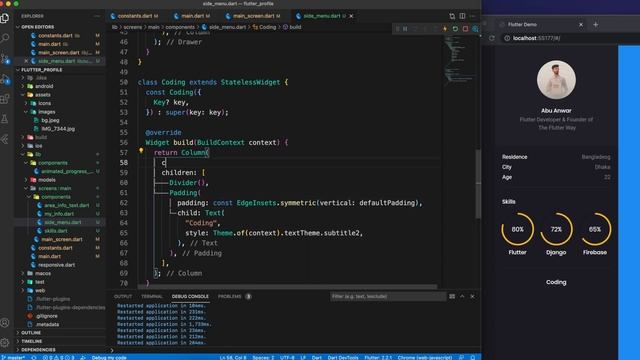The image size is (640, 360).
Task: Open my_info.dart in file tree
Action: [59, 214]
